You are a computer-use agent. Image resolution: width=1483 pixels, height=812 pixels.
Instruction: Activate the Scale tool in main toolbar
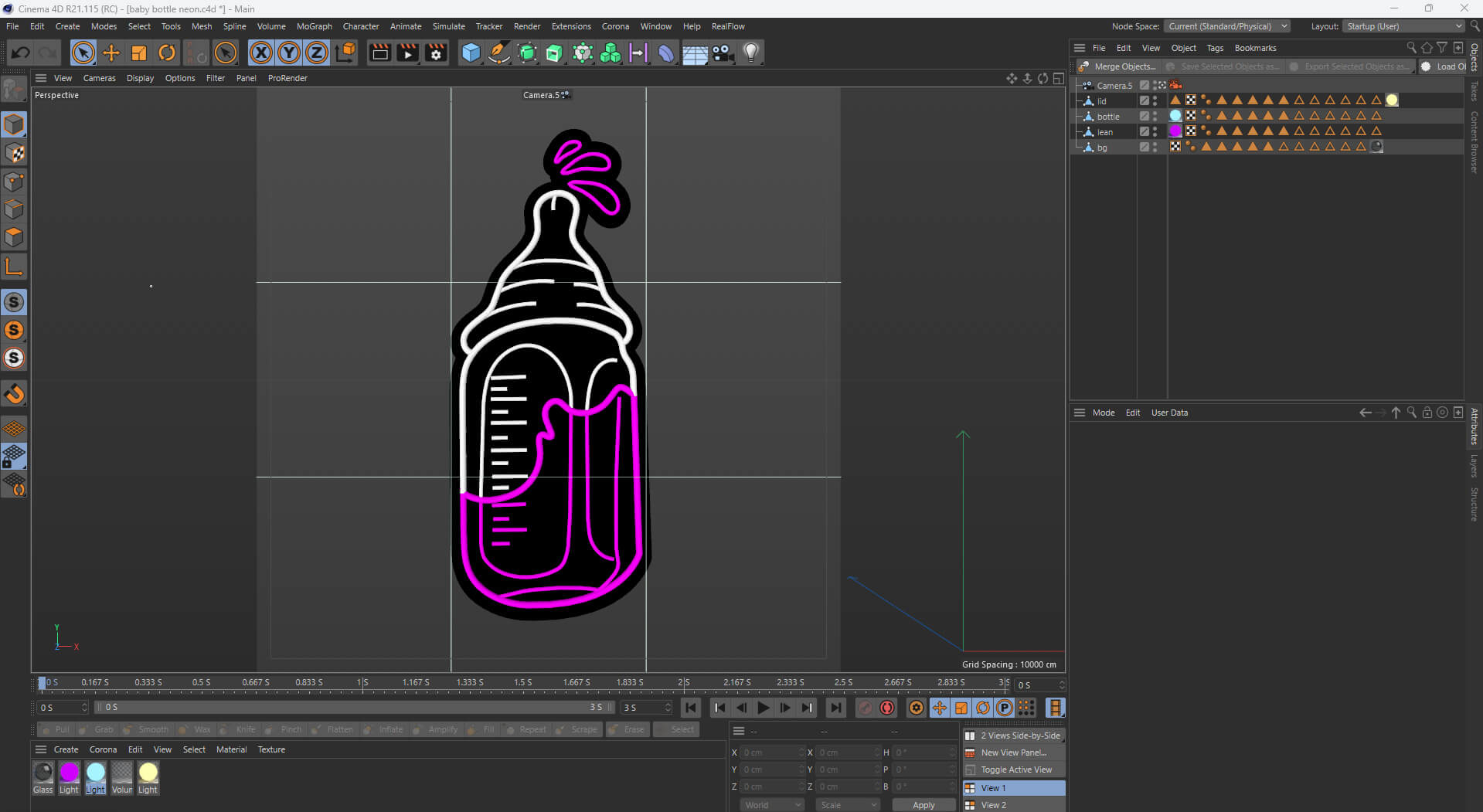pos(138,53)
